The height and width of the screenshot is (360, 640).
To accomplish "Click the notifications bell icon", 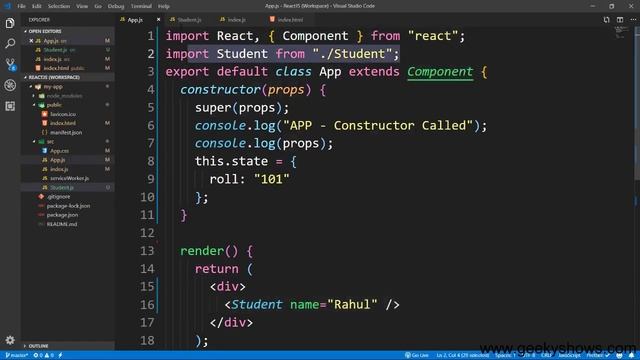I will [631, 356].
